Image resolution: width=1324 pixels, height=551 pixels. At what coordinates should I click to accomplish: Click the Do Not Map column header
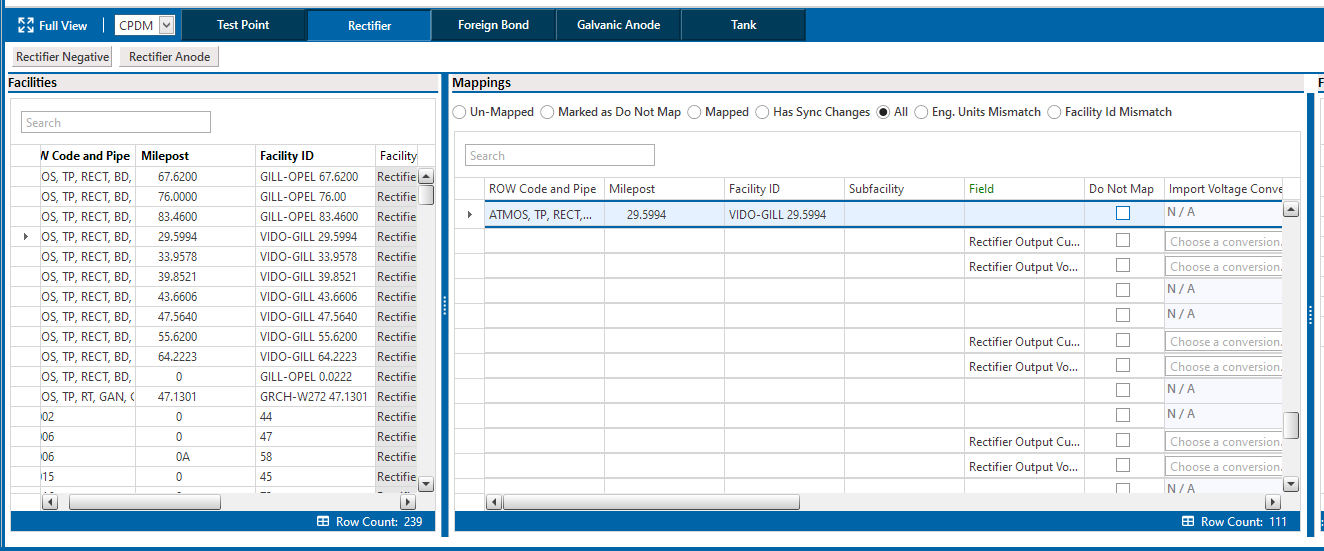tap(1124, 189)
